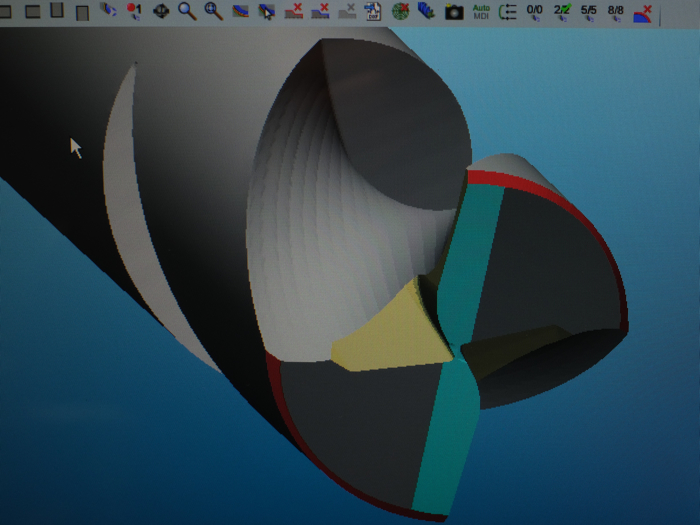
Task: Take a snapshot with the camera icon
Action: [x=453, y=12]
